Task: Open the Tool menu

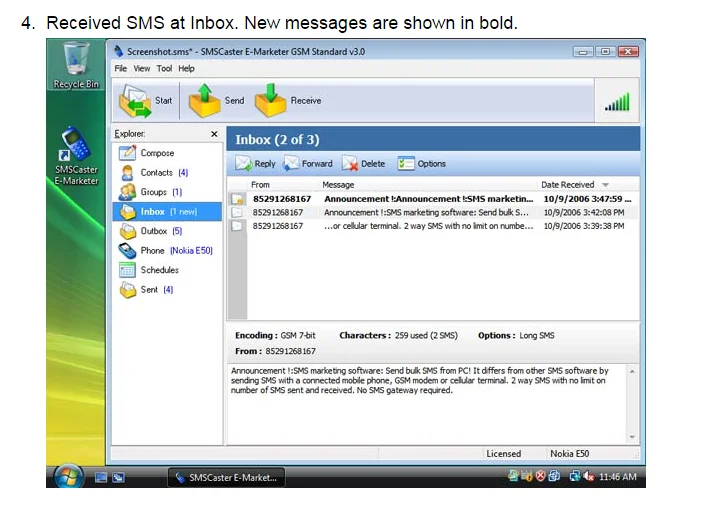Action: [164, 69]
